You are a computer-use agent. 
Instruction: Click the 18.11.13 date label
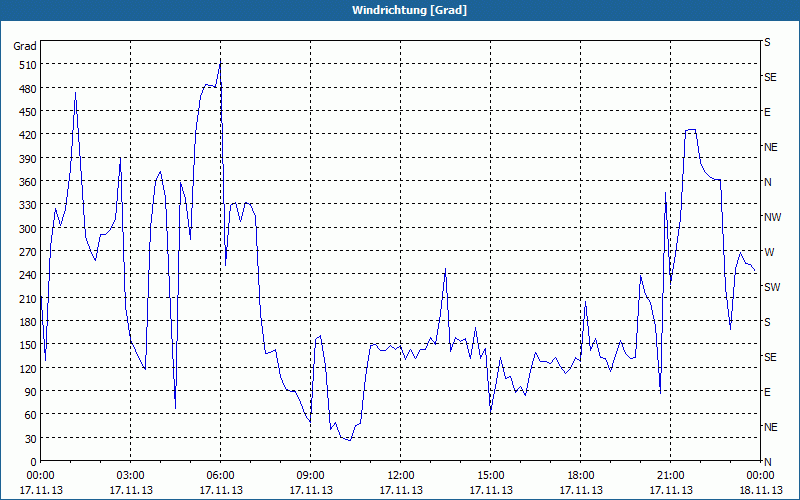tap(760, 490)
